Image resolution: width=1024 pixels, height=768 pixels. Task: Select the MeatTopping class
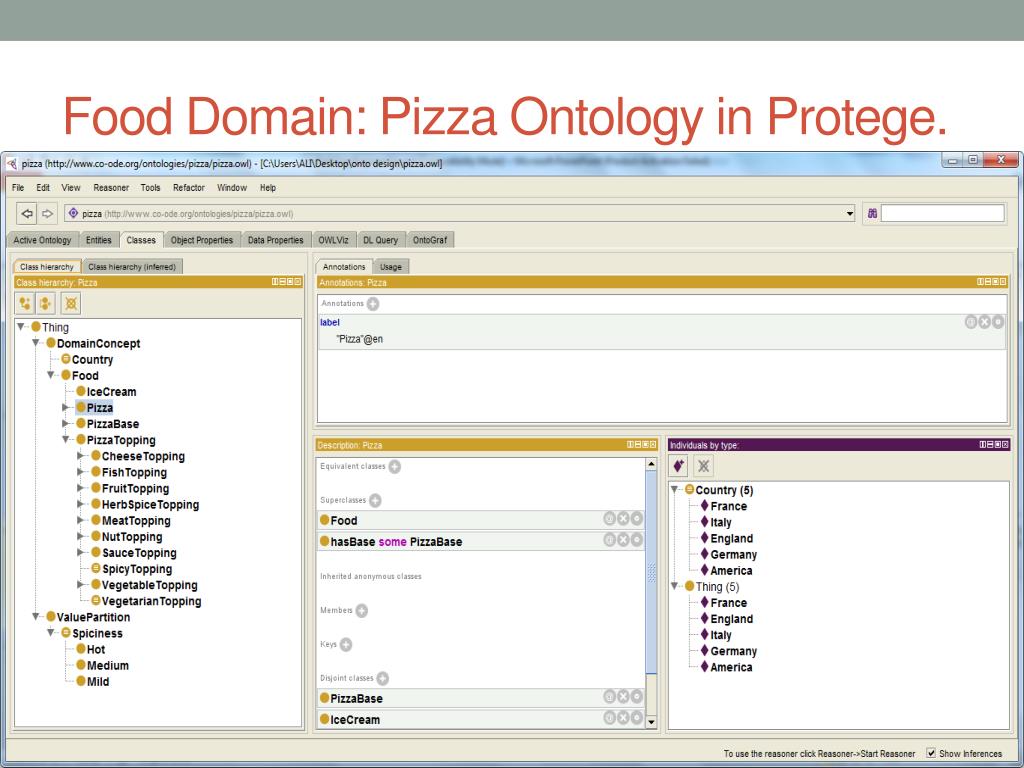pos(136,520)
